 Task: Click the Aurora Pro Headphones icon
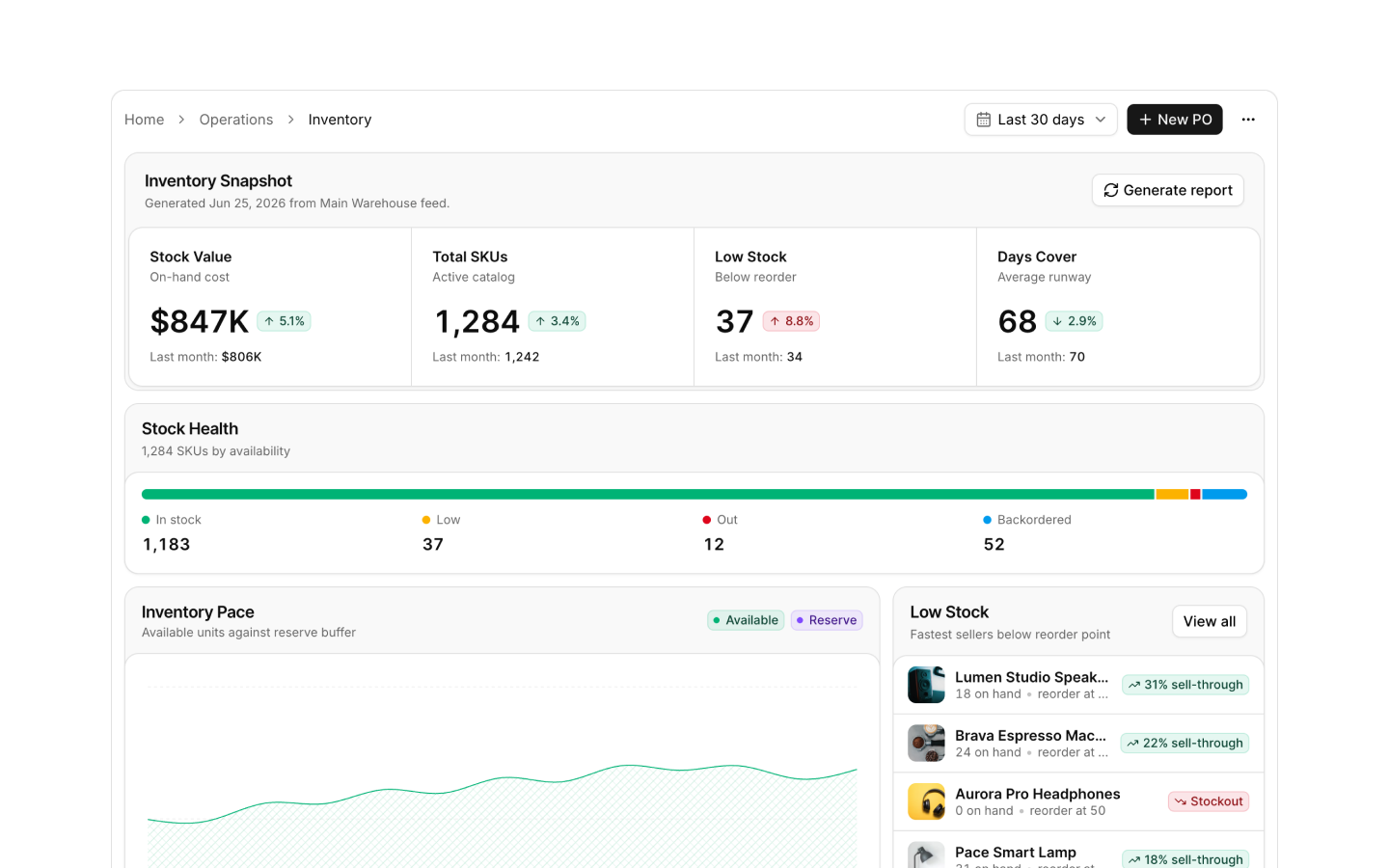(926, 801)
